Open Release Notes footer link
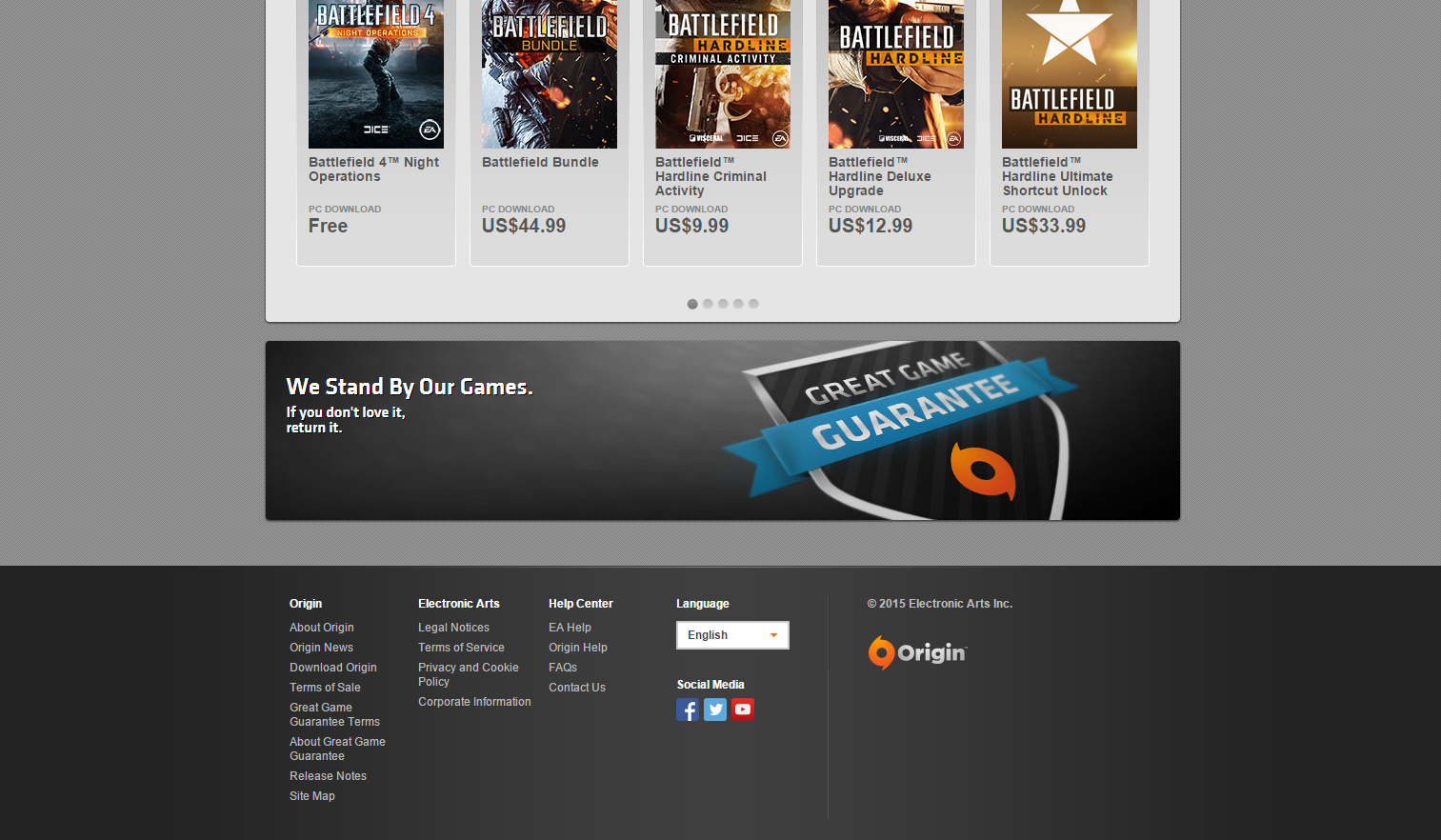The width and height of the screenshot is (1441, 840). (328, 776)
